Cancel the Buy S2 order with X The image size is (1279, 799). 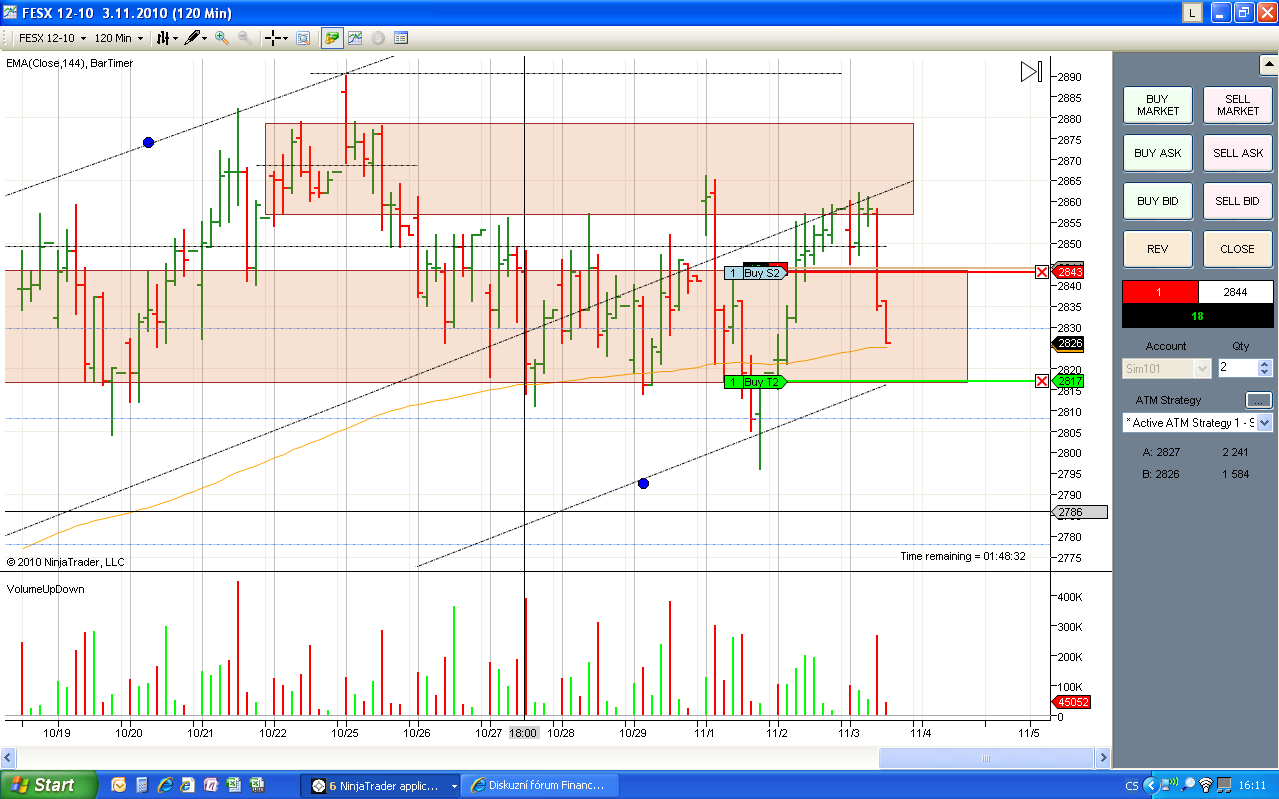[1042, 272]
